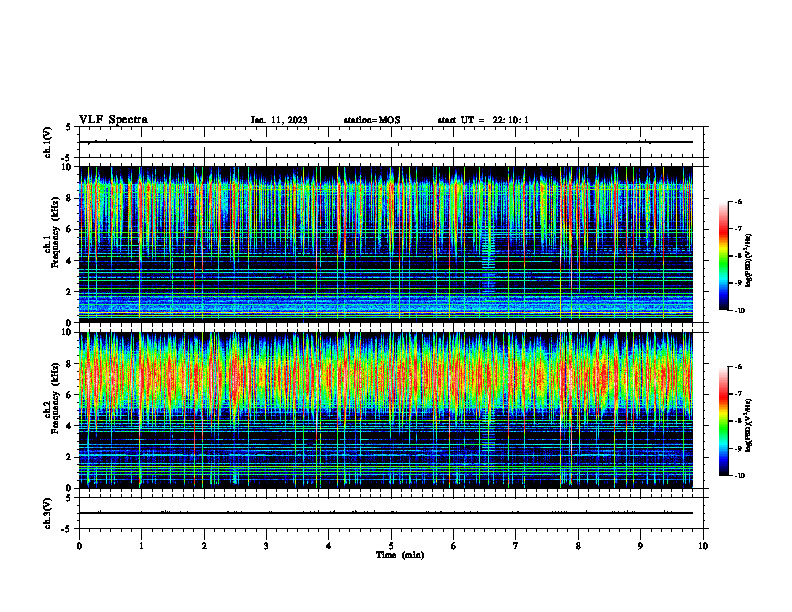Click the "-6" label on ch.1 colorbar
Screen dimensions: 792x612
[x=738, y=202]
